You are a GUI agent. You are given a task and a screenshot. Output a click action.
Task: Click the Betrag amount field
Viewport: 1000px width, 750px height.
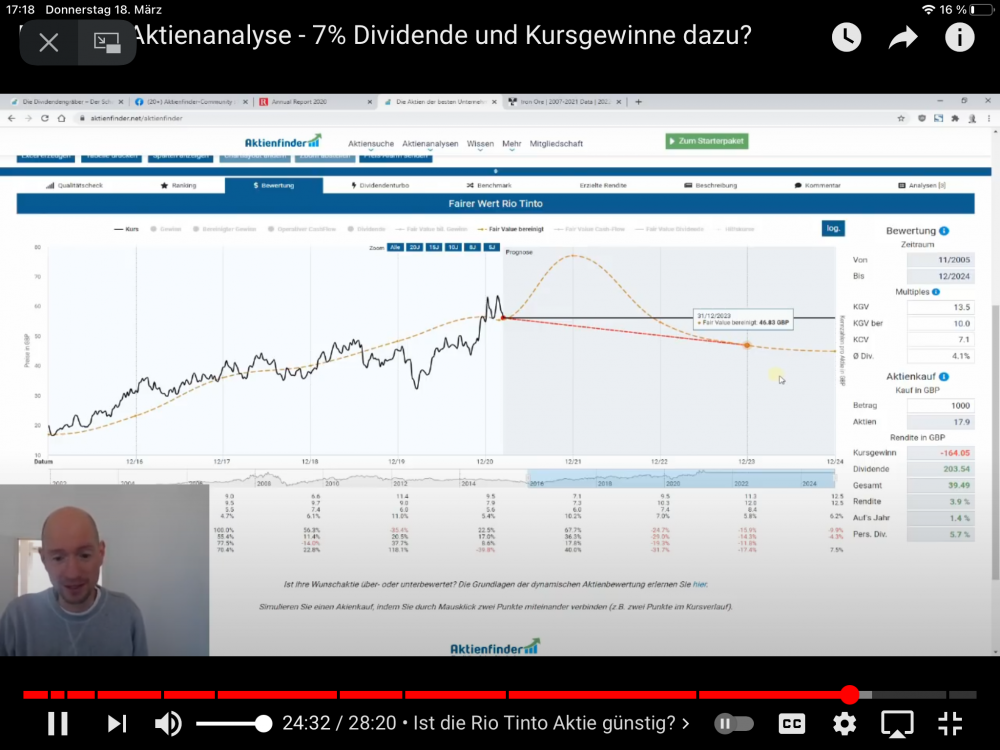[941, 406]
